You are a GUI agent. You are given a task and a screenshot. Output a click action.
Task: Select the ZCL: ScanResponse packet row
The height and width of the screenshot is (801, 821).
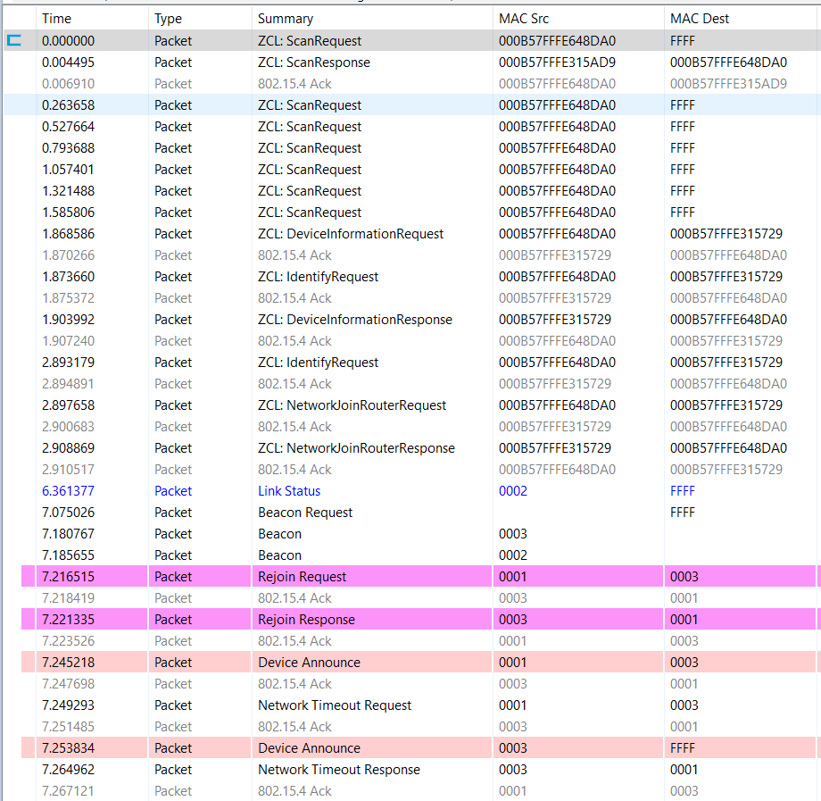point(313,62)
